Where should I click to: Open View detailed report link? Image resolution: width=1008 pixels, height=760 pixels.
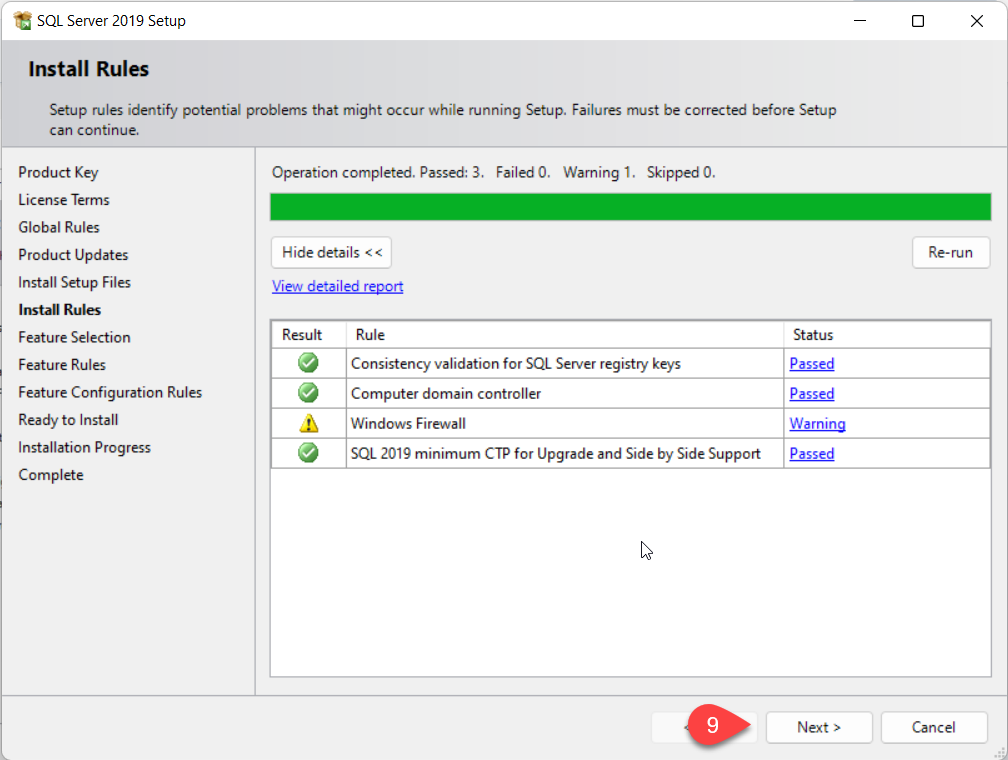338,286
